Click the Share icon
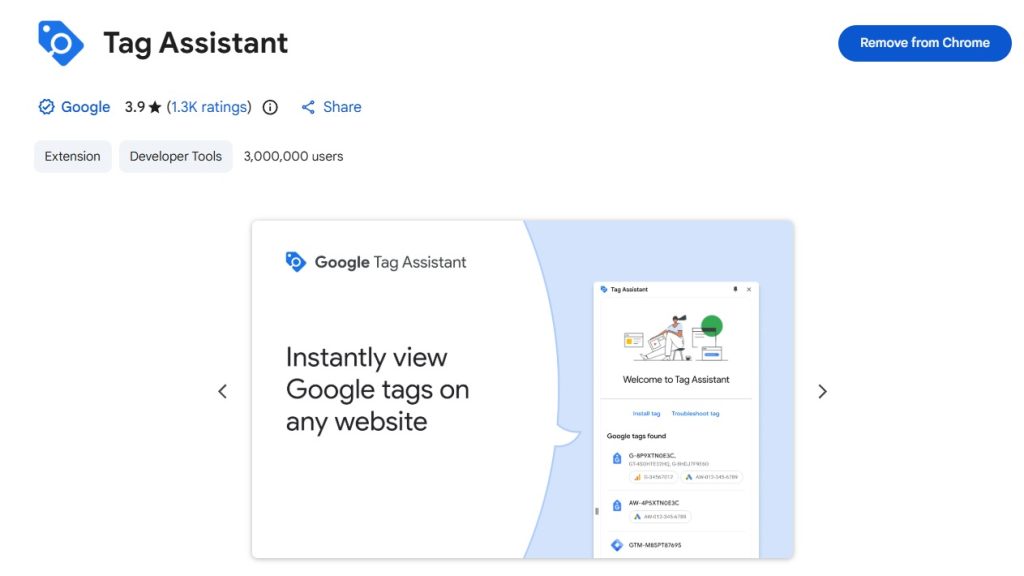The height and width of the screenshot is (576, 1024). (x=309, y=107)
